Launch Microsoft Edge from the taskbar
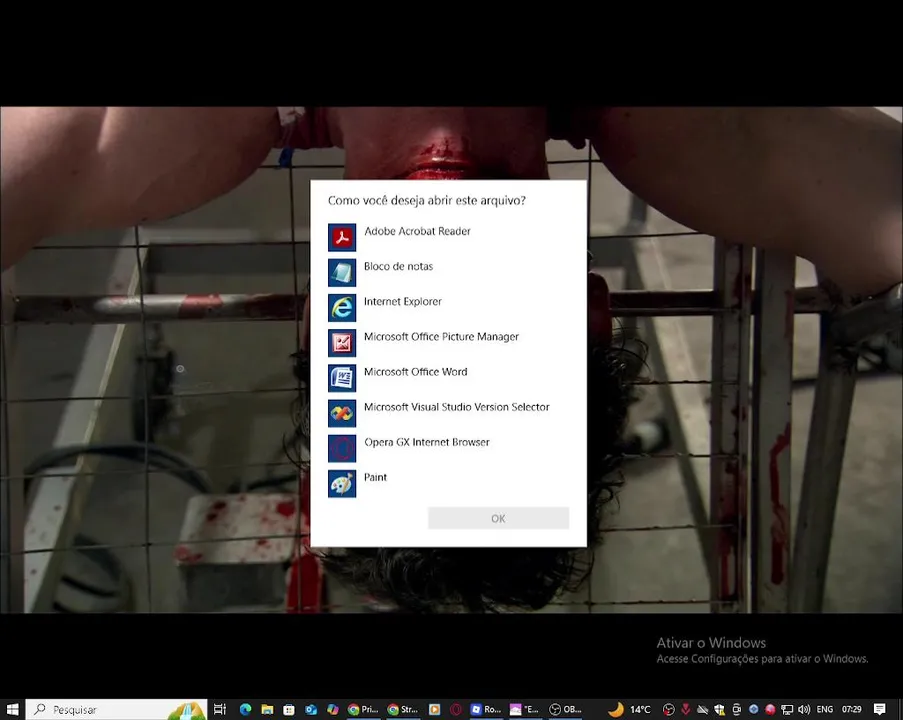 [245, 709]
